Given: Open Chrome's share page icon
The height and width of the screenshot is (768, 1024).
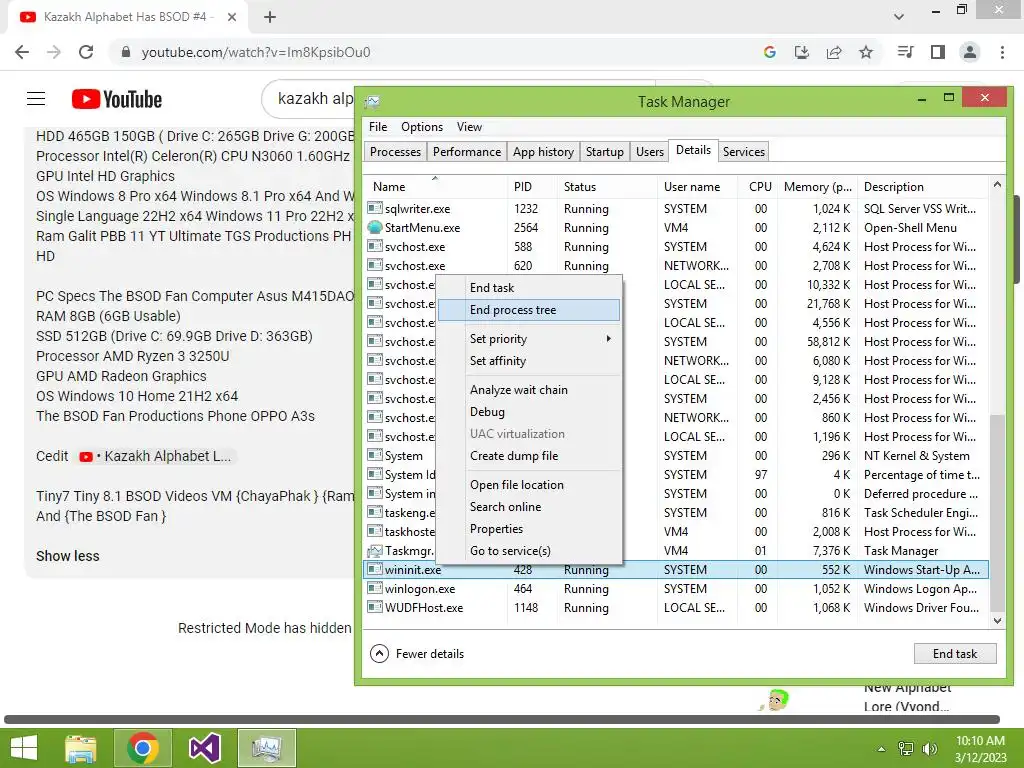Looking at the screenshot, I should coord(834,52).
